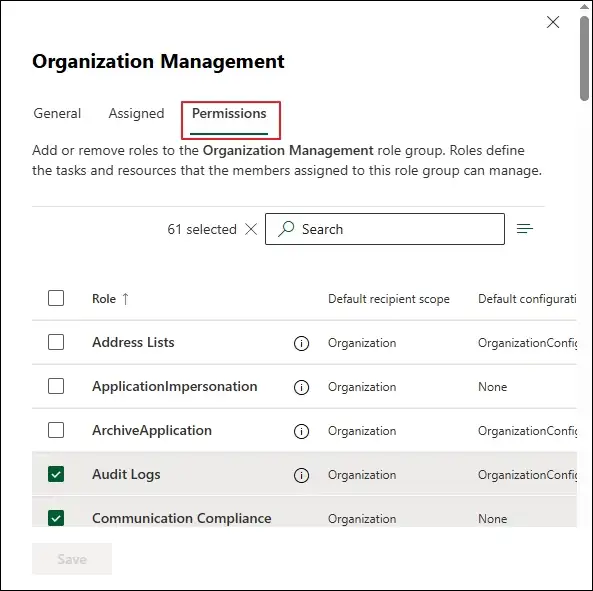Sort by the Role column header
The image size is (593, 591).
coord(104,299)
